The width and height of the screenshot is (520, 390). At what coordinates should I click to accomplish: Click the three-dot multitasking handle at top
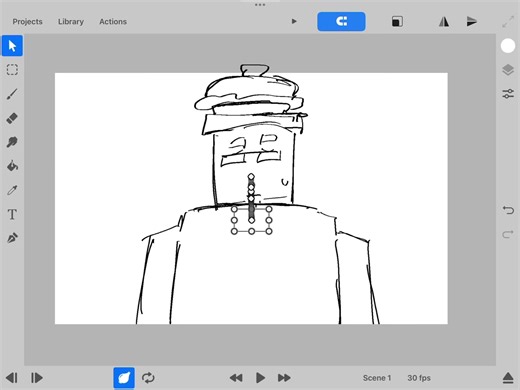coord(260,5)
